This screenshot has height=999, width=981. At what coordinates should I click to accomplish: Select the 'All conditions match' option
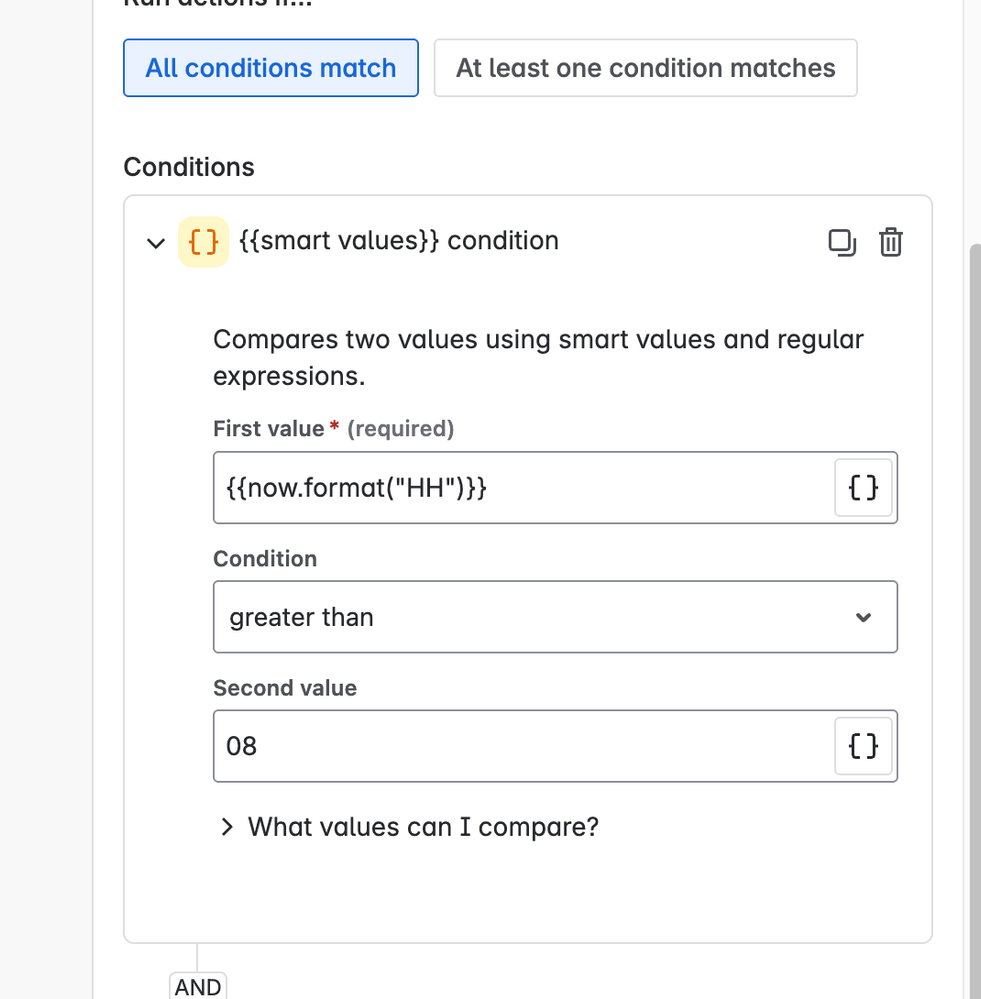click(x=270, y=68)
